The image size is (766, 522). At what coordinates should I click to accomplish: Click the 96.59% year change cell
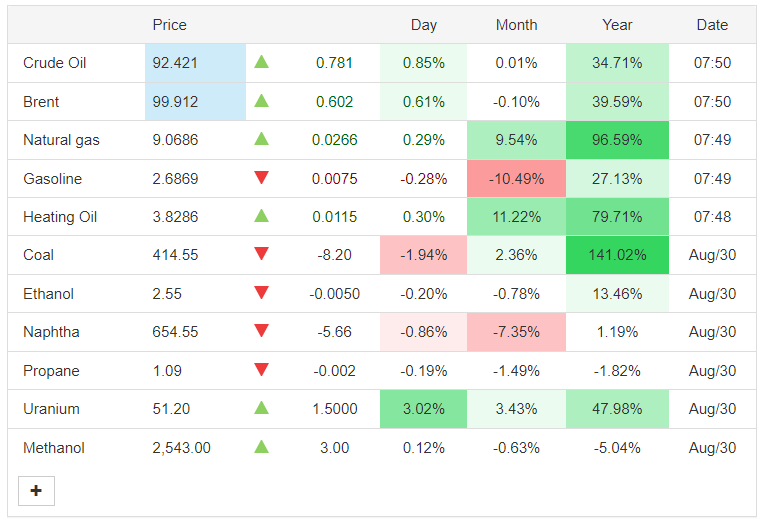coord(617,140)
